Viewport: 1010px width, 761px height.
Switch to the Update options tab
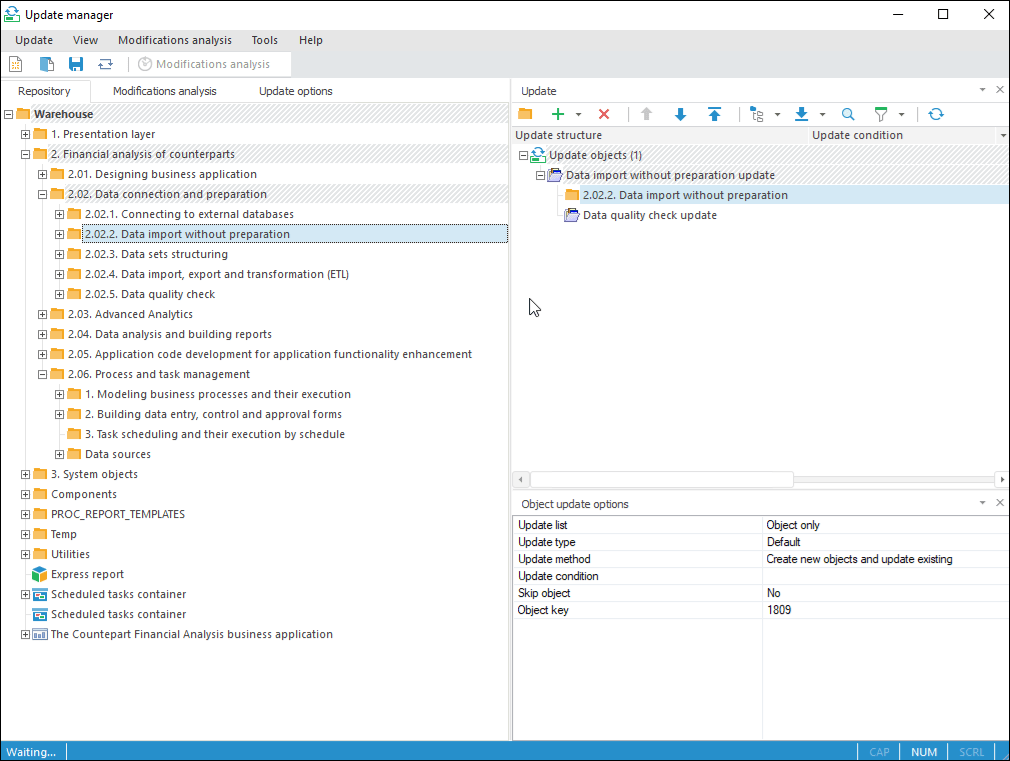295,91
